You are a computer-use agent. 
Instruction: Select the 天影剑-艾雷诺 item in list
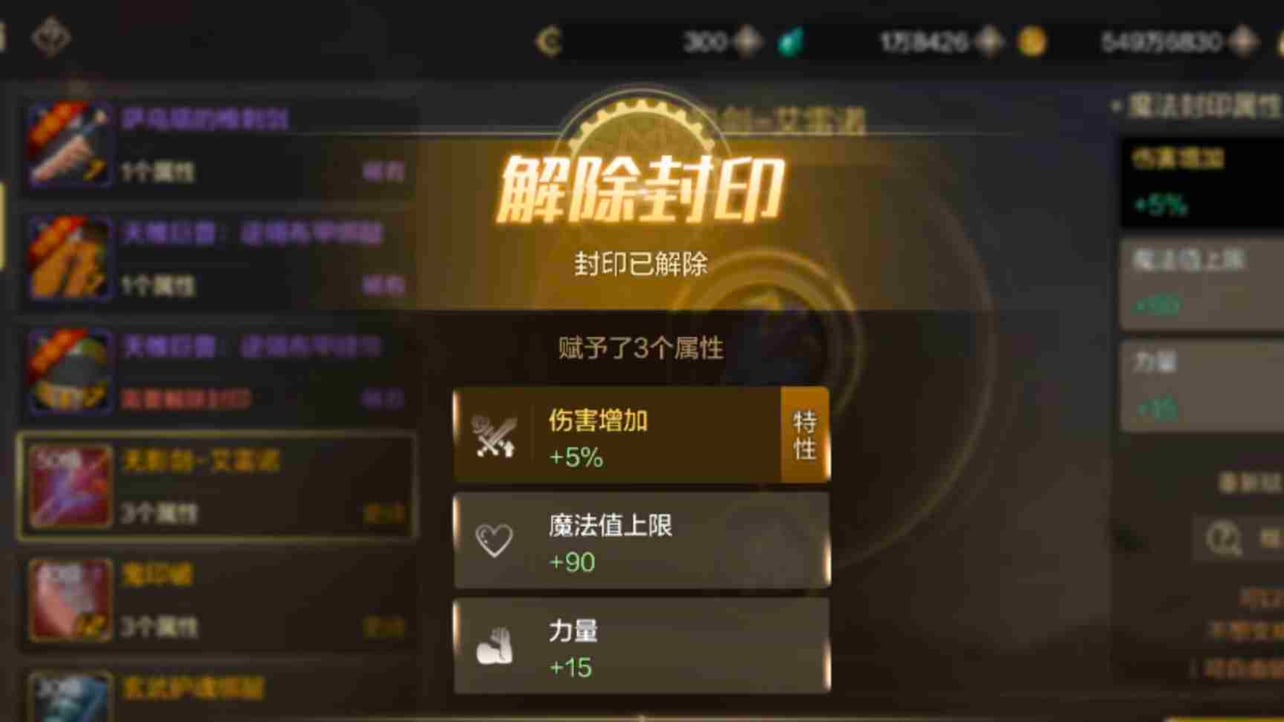tap(216, 487)
